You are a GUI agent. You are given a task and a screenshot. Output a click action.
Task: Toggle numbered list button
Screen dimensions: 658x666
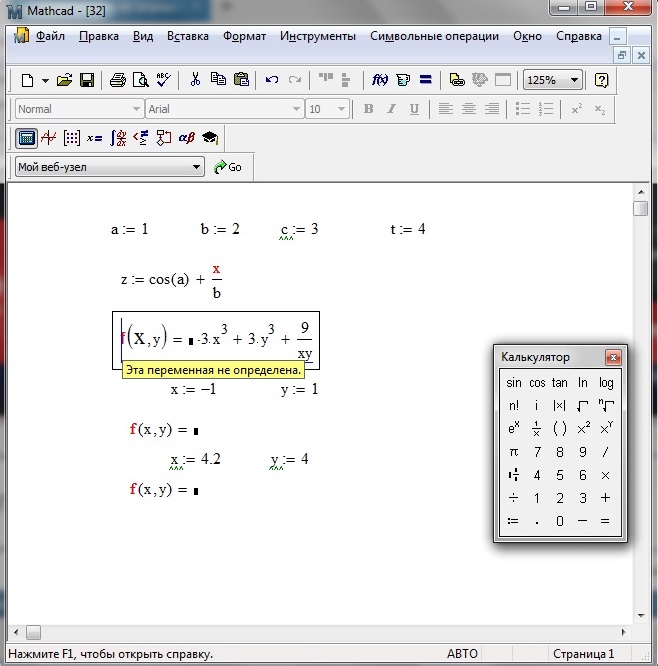pyautogui.click(x=546, y=109)
